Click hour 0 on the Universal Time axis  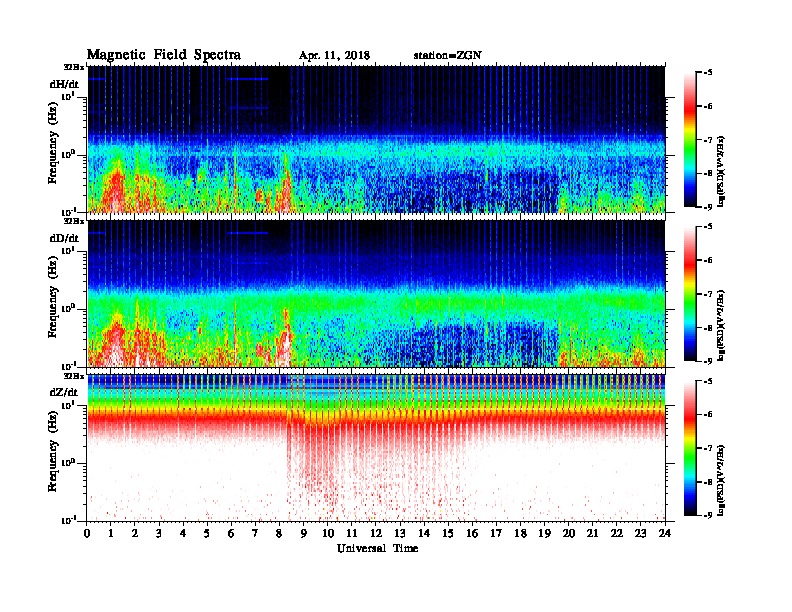[x=87, y=533]
